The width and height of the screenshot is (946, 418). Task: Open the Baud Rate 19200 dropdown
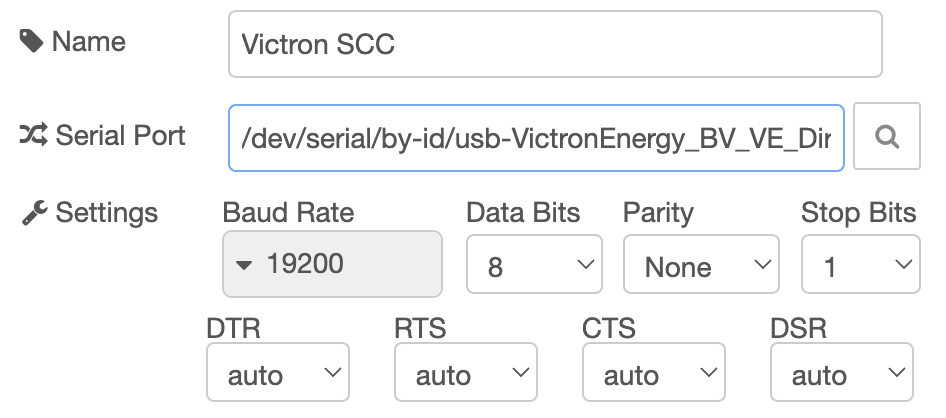coord(332,265)
